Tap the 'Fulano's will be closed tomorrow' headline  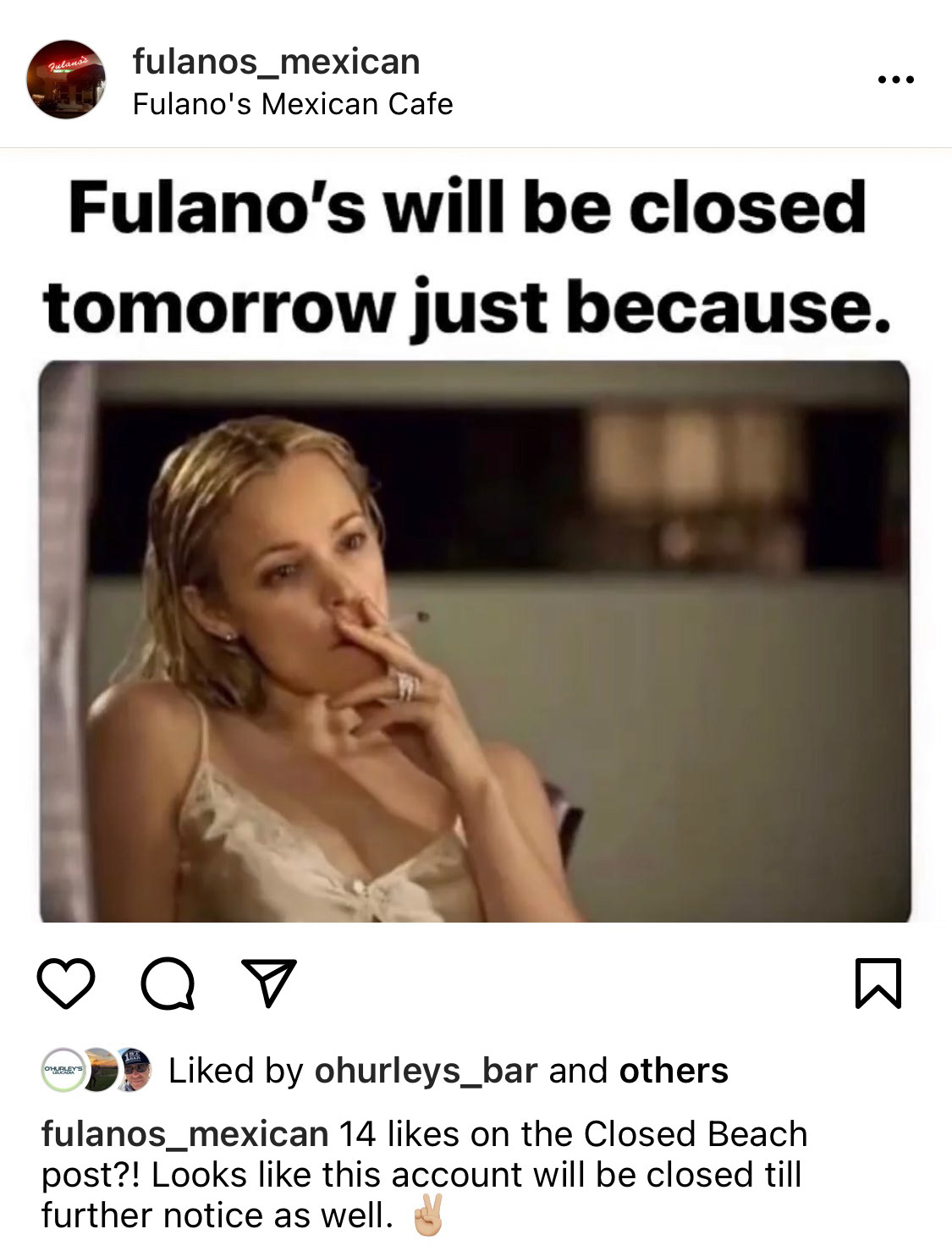tap(466, 258)
